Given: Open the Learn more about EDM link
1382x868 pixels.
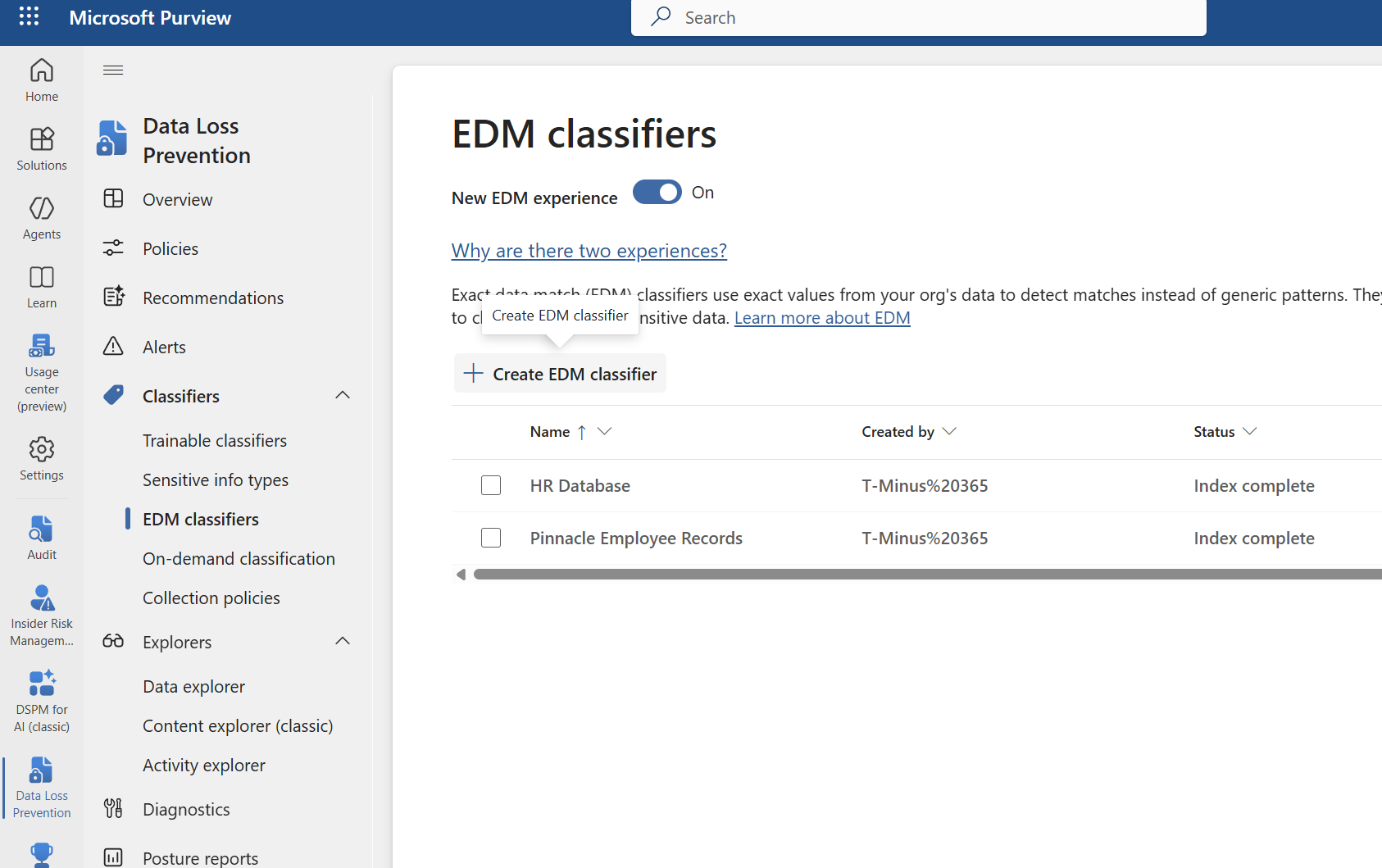Looking at the screenshot, I should pyautogui.click(x=822, y=317).
